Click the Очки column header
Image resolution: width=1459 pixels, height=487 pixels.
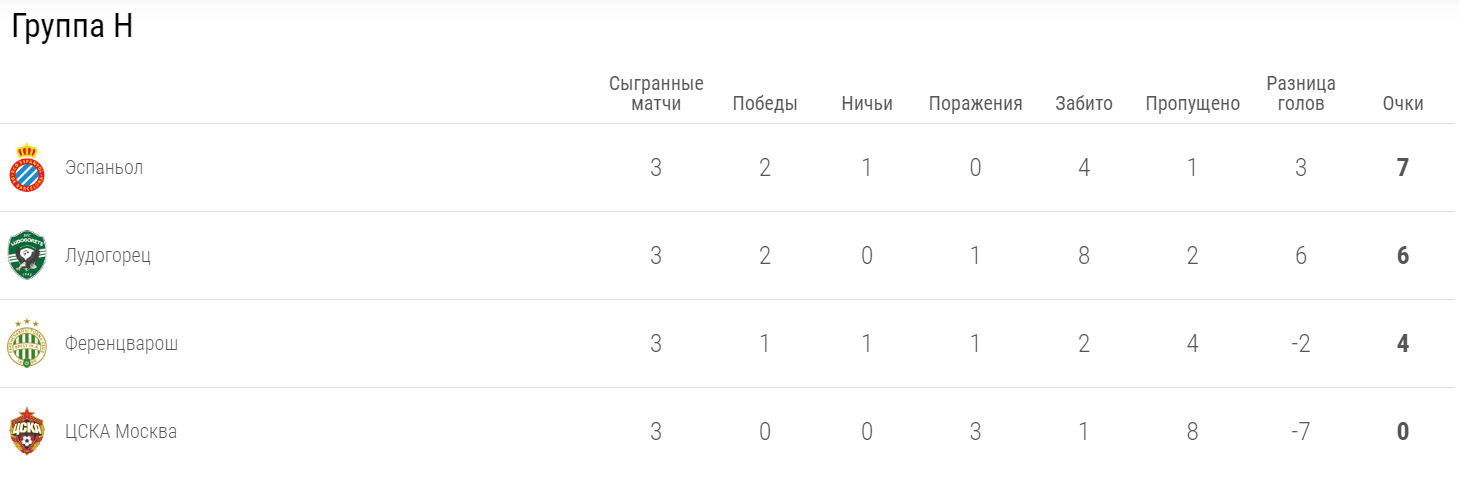click(1403, 104)
